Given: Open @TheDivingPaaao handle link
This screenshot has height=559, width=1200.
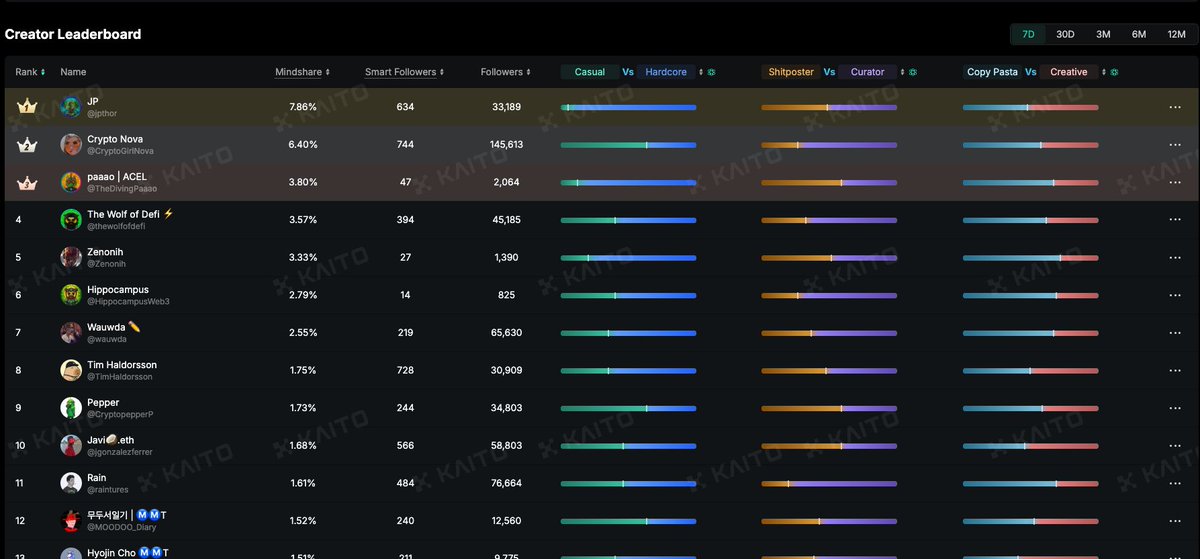Looking at the screenshot, I should click(x=122, y=189).
